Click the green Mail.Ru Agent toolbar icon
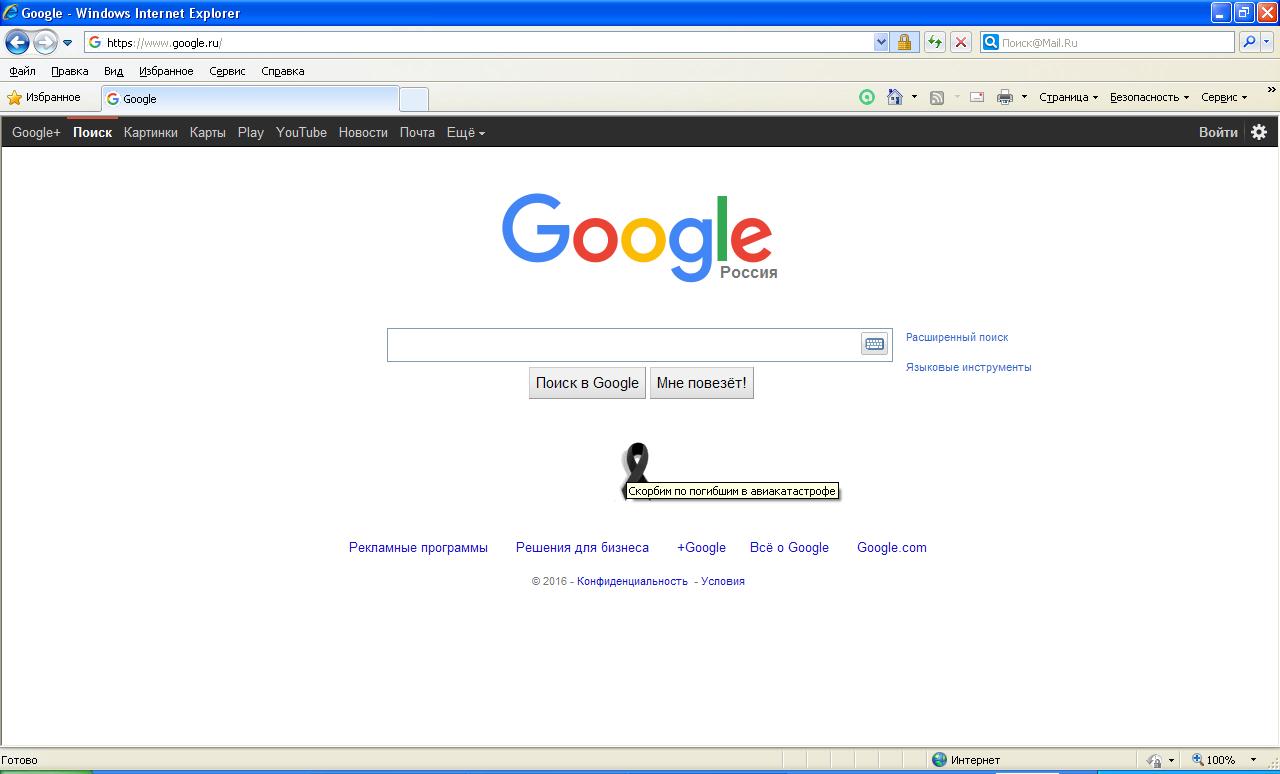 point(867,97)
